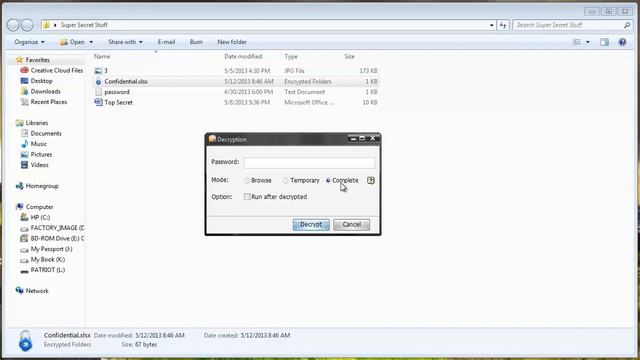The height and width of the screenshot is (360, 640).
Task: Click the Cancel button in Decryption dialog
Action: 351,224
